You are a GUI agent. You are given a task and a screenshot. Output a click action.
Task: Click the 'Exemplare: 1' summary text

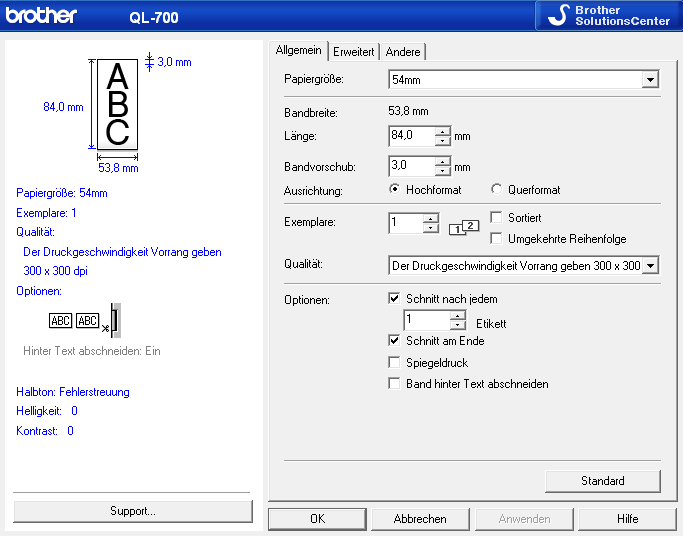tap(46, 213)
